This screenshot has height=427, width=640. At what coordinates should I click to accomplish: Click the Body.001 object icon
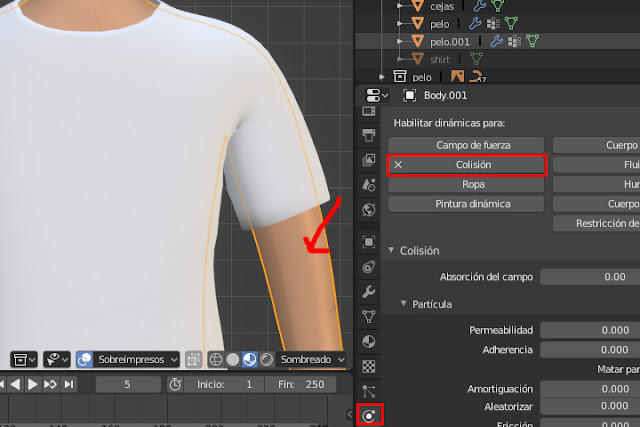click(x=409, y=96)
